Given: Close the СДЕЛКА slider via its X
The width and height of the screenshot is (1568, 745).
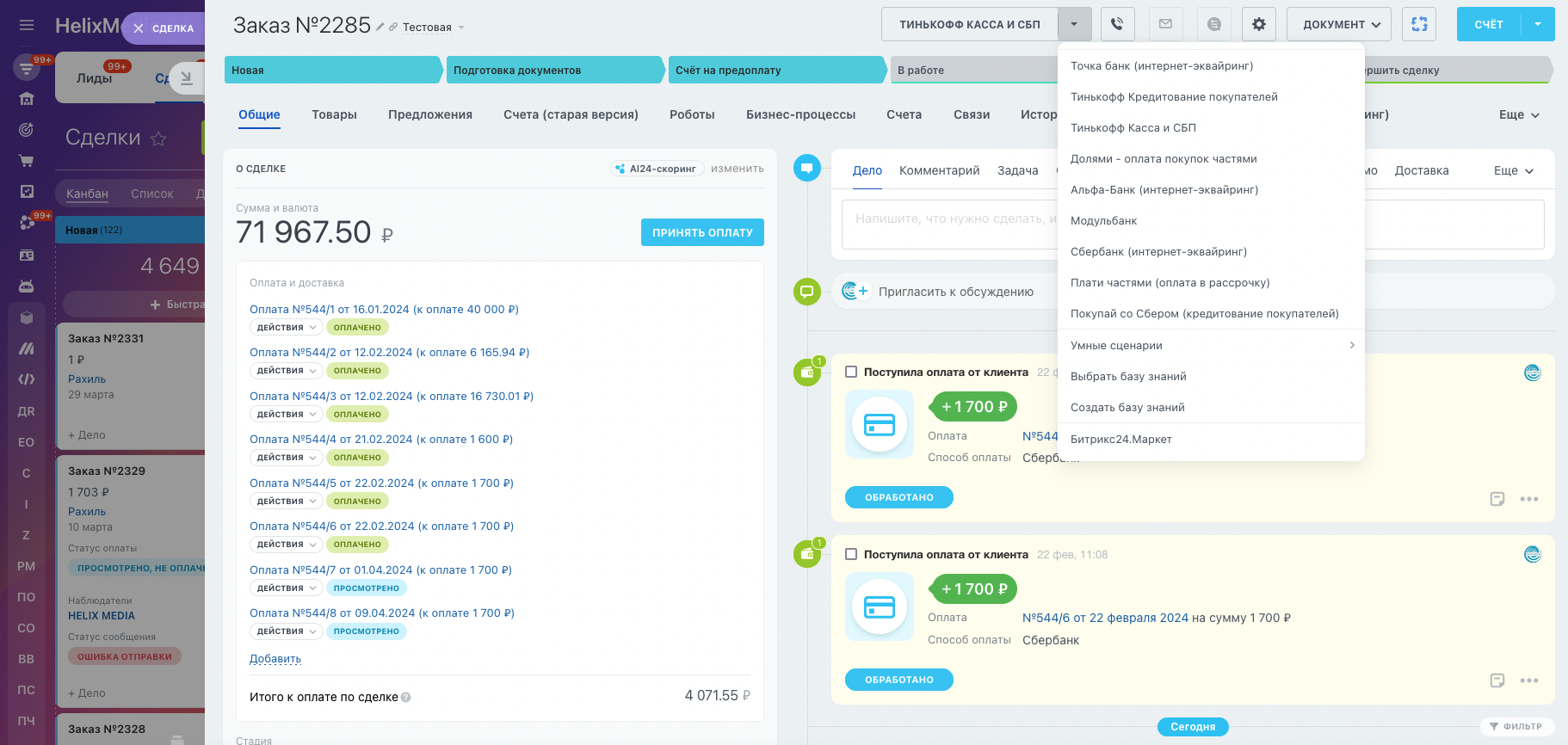Looking at the screenshot, I should coord(139,28).
